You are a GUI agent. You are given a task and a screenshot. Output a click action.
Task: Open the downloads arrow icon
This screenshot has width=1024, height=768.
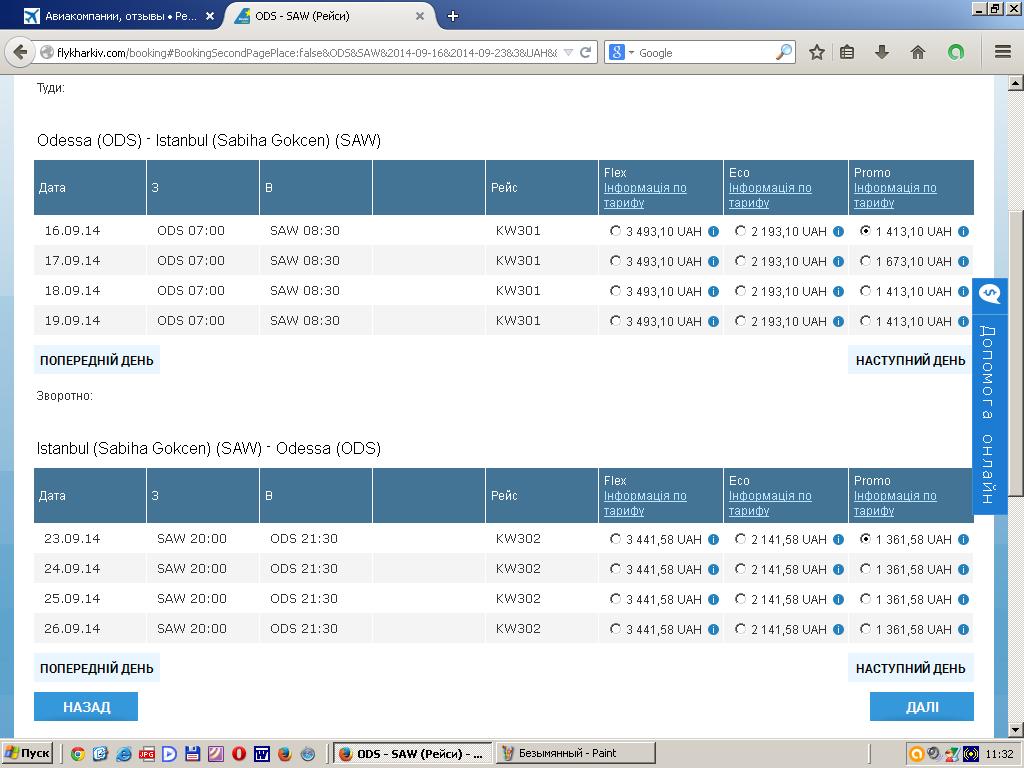[882, 52]
